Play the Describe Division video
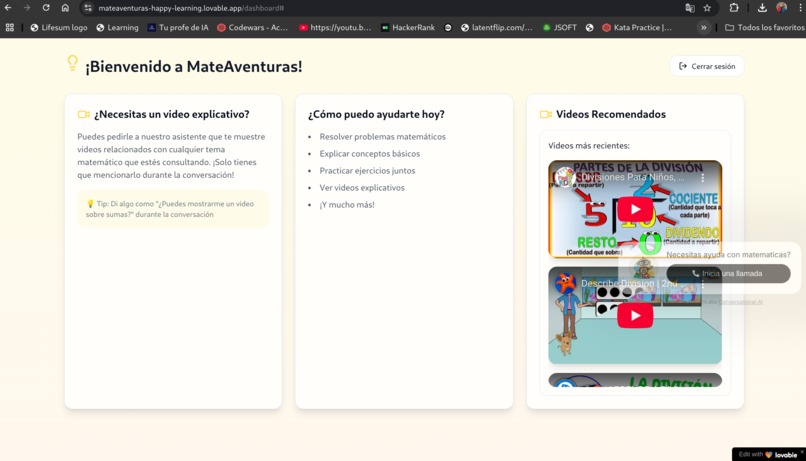This screenshot has height=461, width=806. point(635,316)
